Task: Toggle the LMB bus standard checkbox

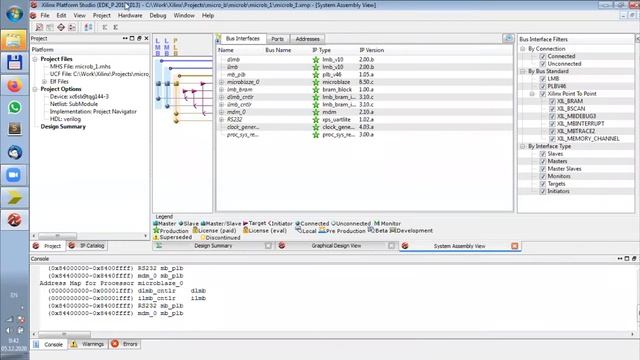Action: point(543,79)
